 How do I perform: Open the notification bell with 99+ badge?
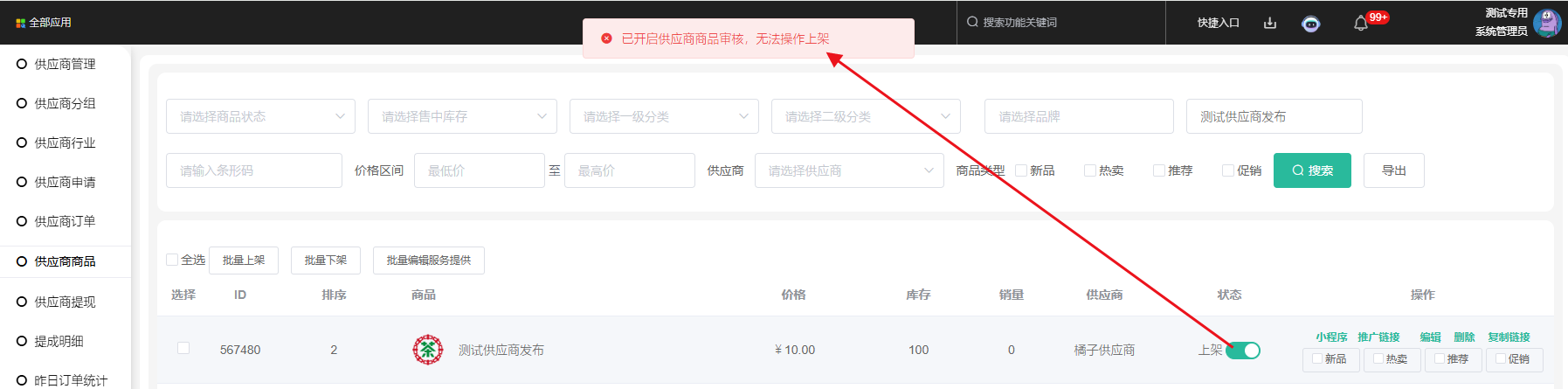1360,24
